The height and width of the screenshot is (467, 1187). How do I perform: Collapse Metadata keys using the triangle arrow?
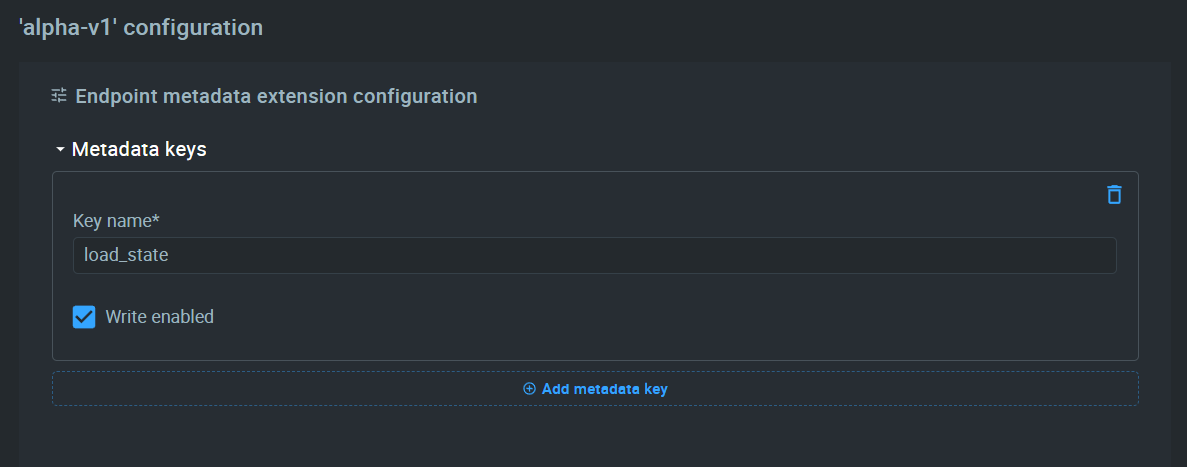(61, 150)
